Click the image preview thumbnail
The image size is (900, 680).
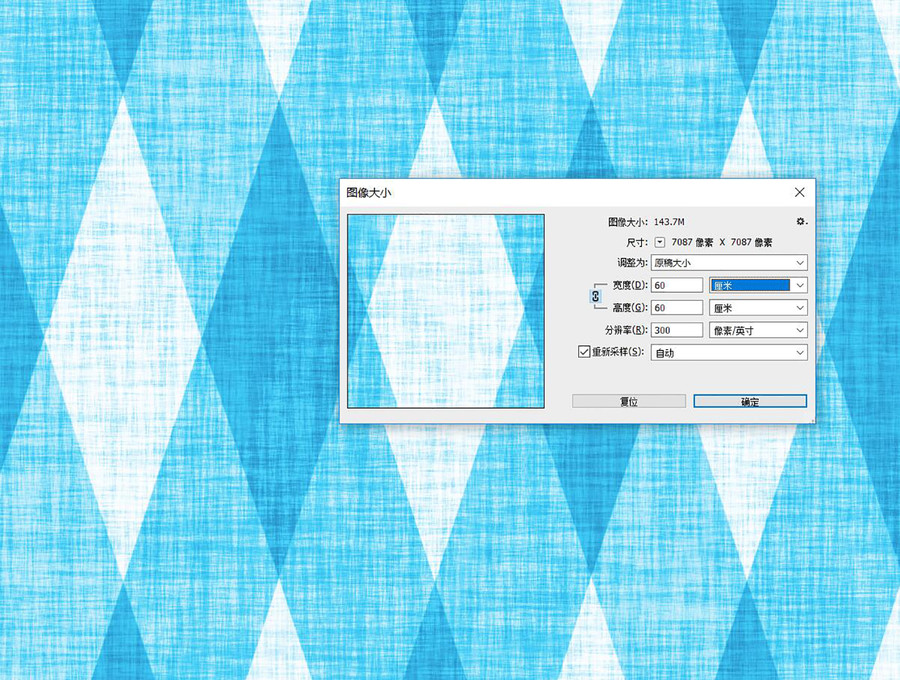pyautogui.click(x=446, y=311)
